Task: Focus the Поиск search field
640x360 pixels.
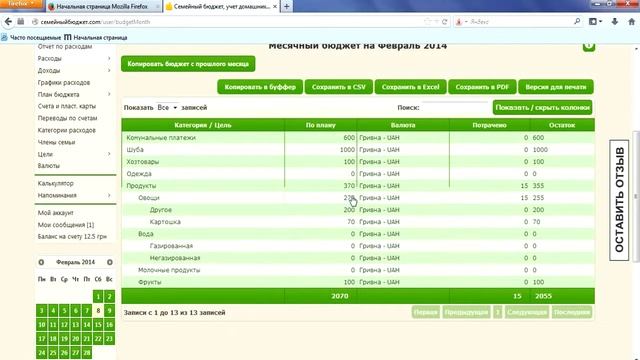Action: (455, 107)
